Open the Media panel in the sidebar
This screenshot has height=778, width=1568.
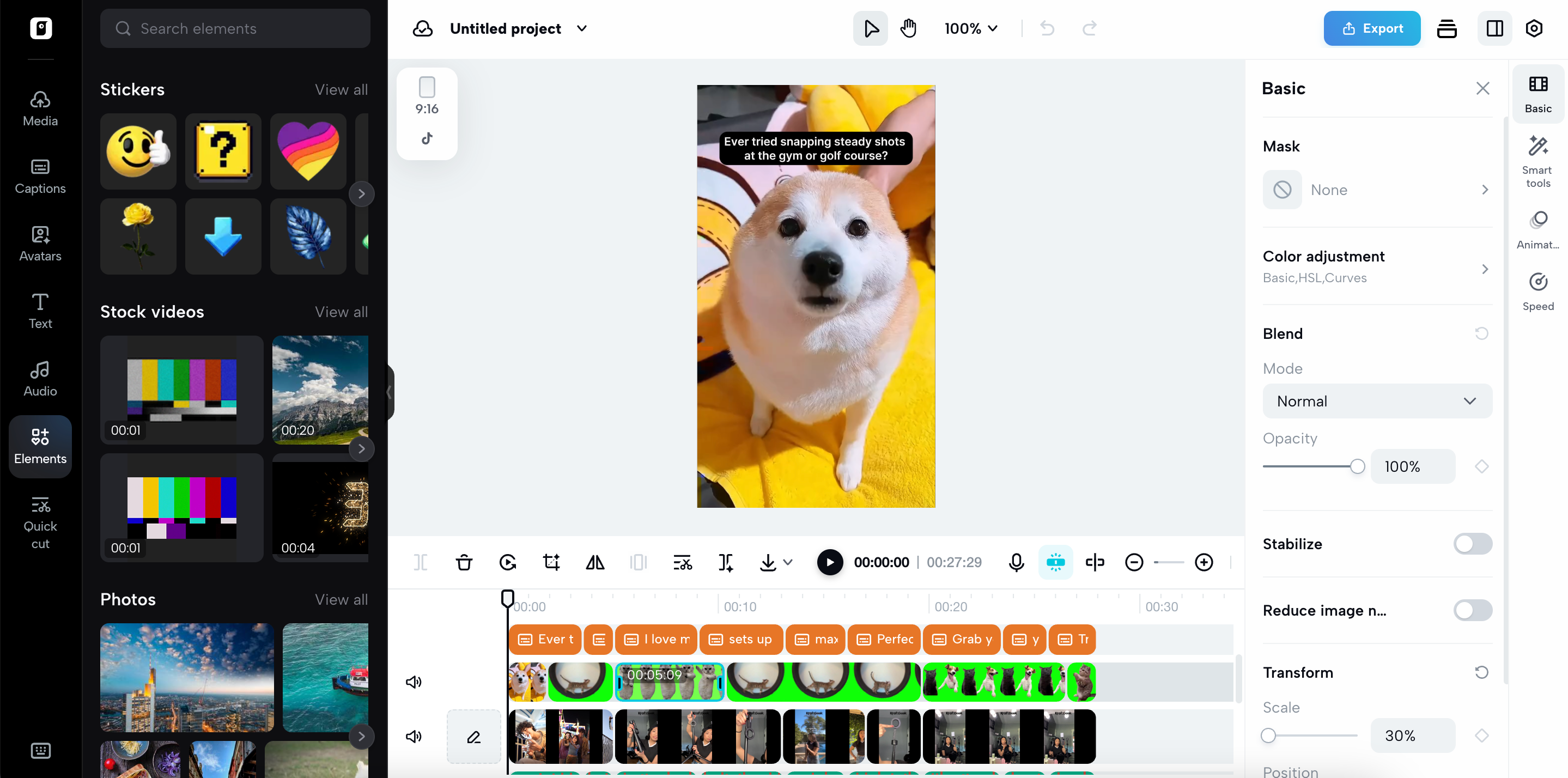[39, 108]
